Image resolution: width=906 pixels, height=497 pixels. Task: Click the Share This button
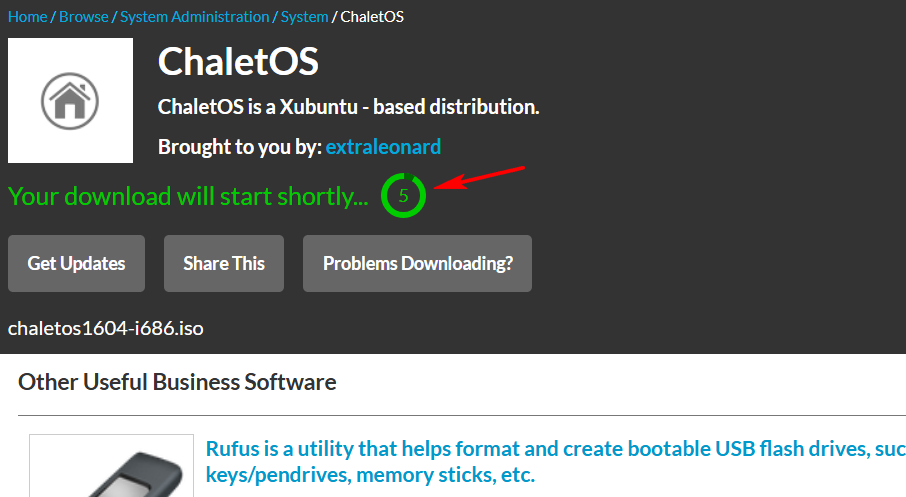[x=224, y=264]
